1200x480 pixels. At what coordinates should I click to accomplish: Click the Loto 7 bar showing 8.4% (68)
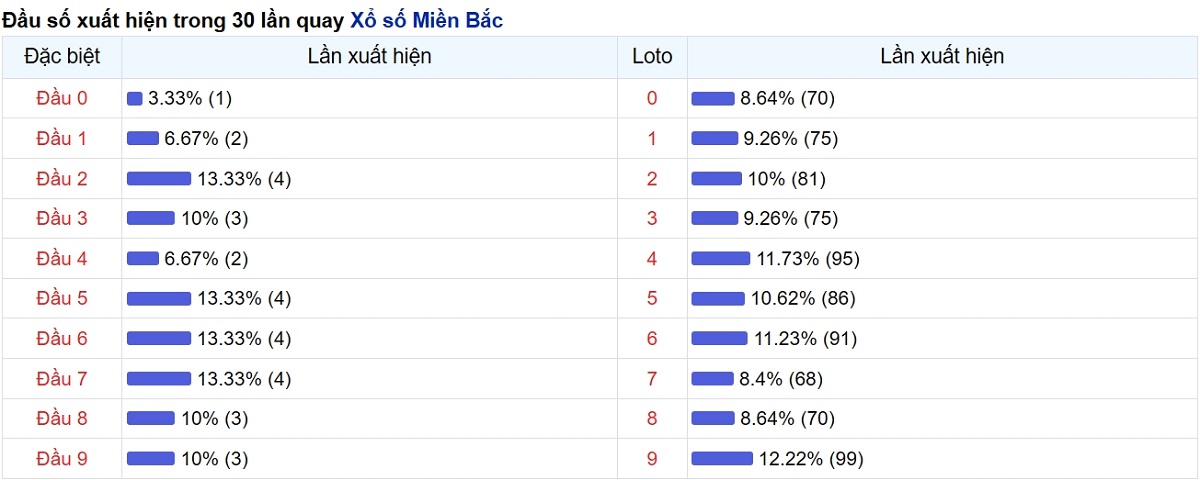click(x=713, y=378)
